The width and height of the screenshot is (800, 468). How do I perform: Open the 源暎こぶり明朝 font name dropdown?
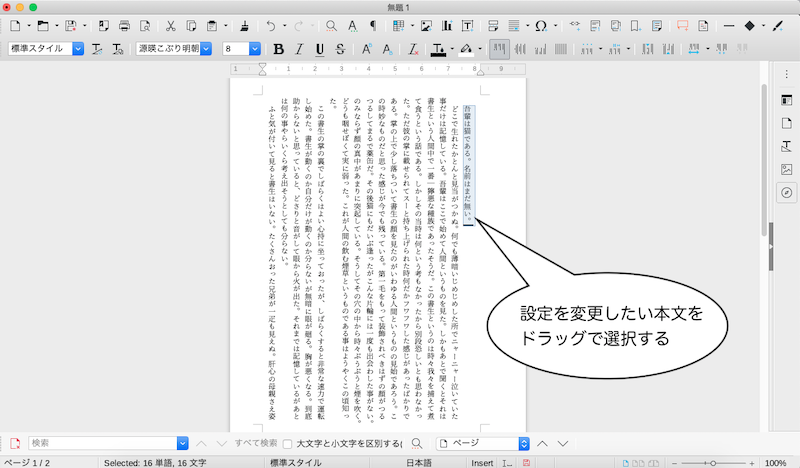click(206, 48)
